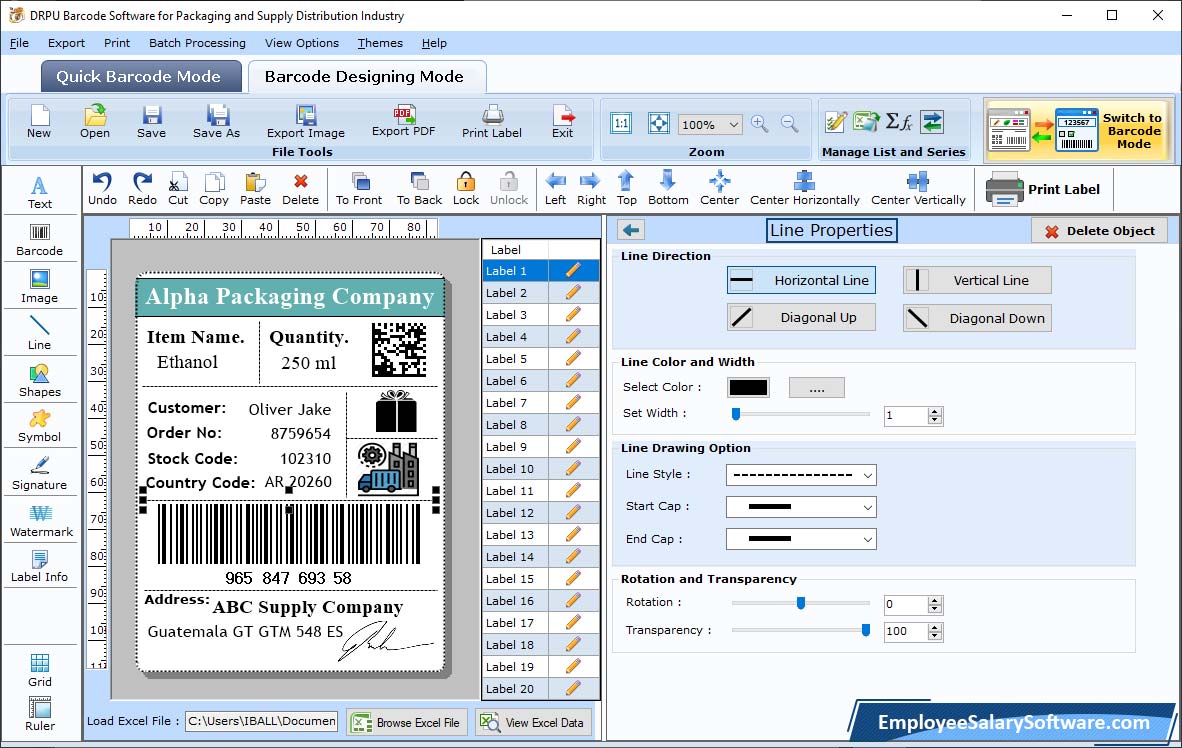Select the Shapes tool
This screenshot has width=1182, height=748.
(x=39, y=381)
